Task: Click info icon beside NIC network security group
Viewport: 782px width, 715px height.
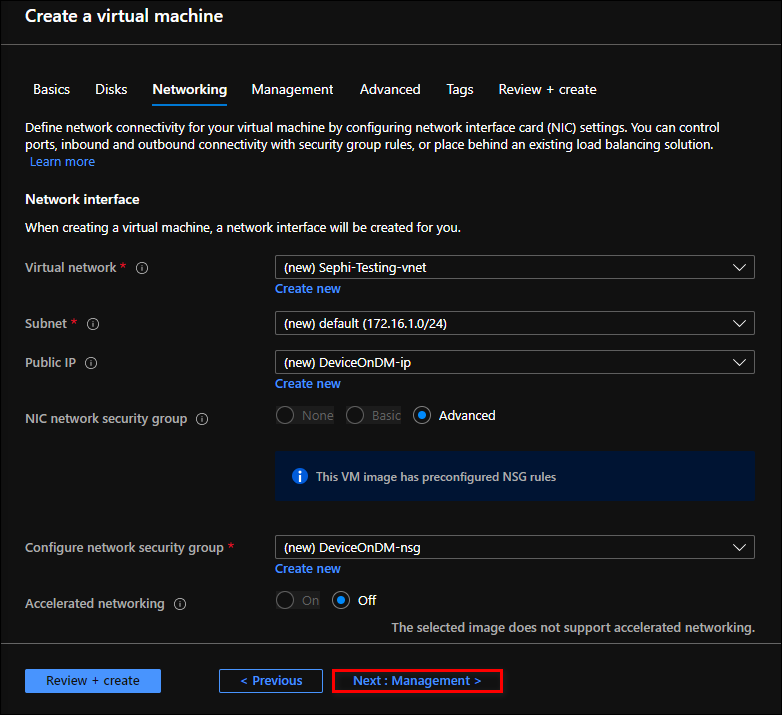Action: tap(202, 419)
